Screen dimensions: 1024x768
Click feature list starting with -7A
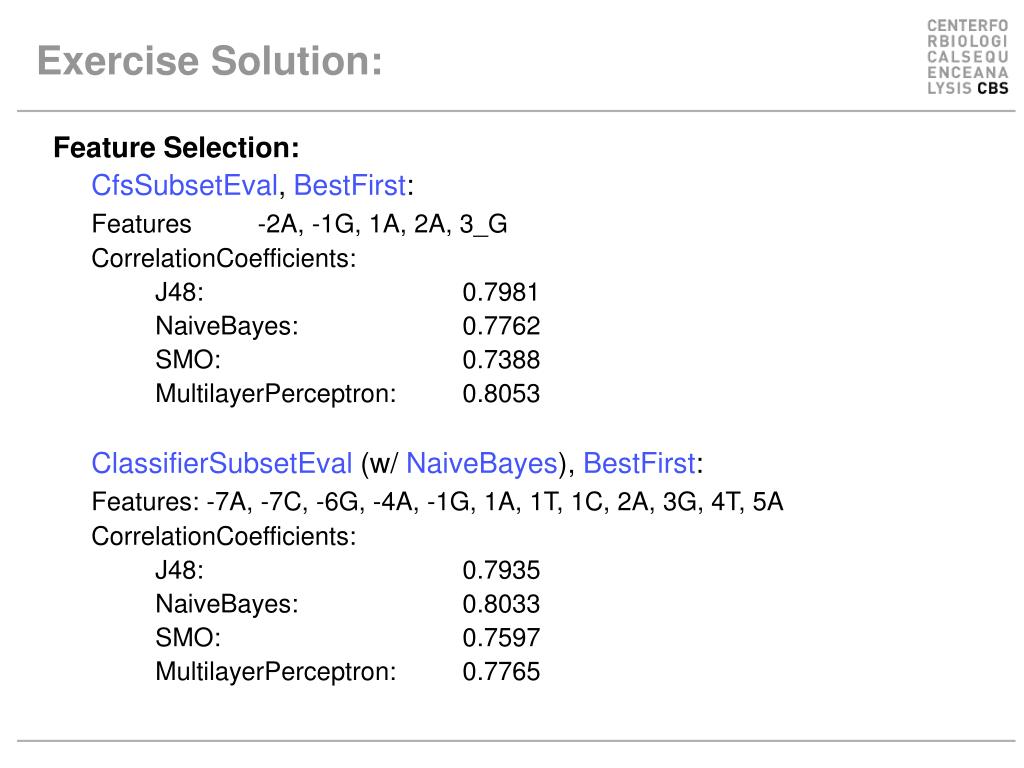tap(495, 502)
